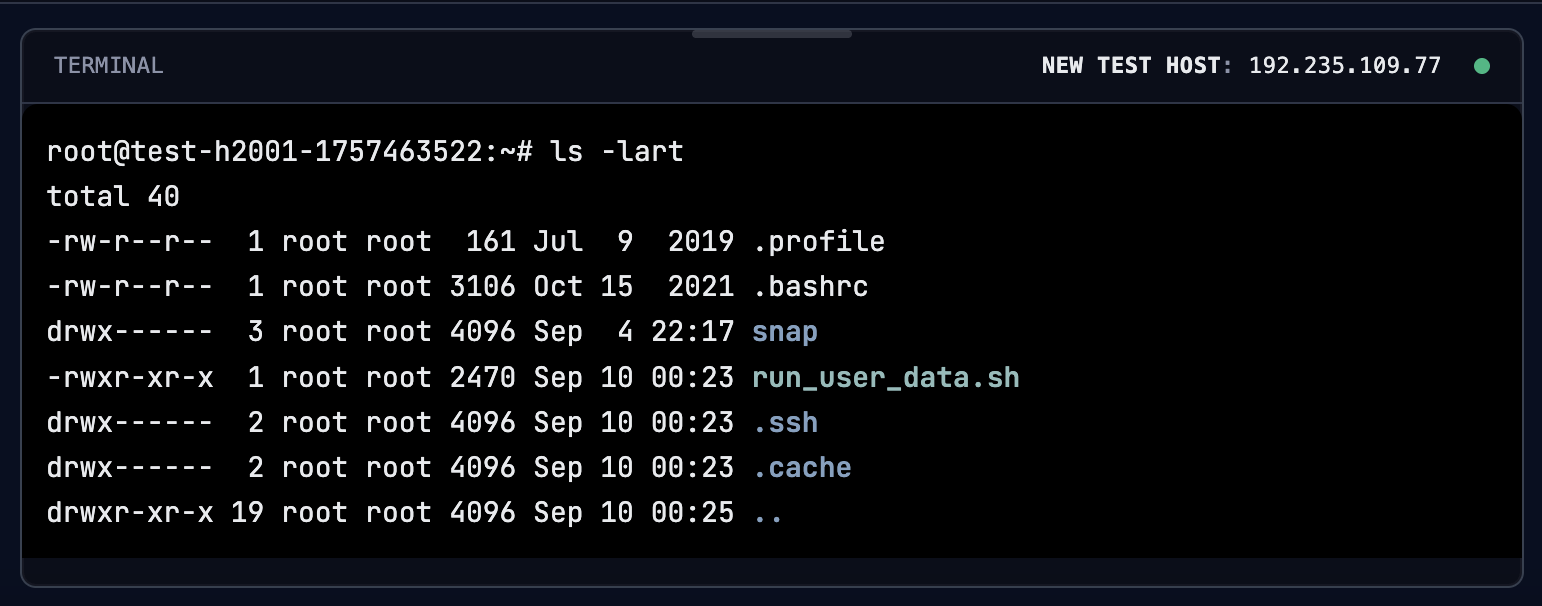Click the NEW TEST HOST label
The image size is (1542, 606).
[1130, 66]
